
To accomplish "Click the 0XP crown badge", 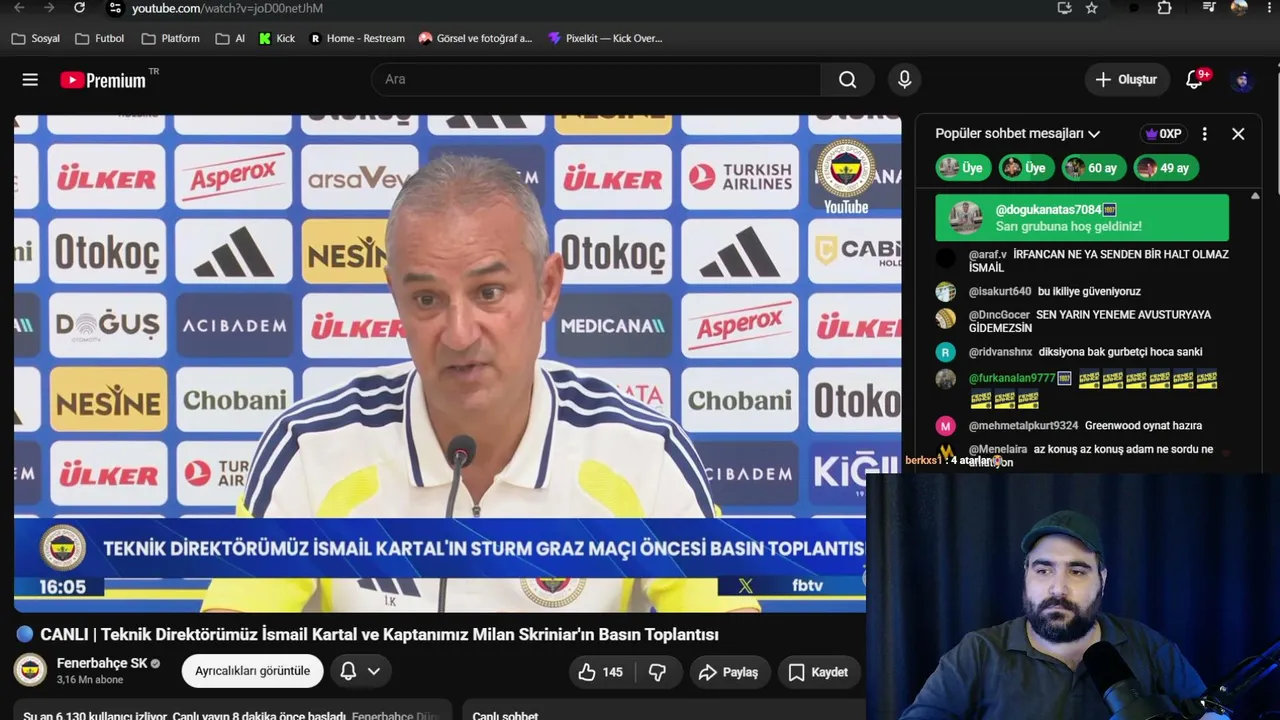I will pos(1164,133).
